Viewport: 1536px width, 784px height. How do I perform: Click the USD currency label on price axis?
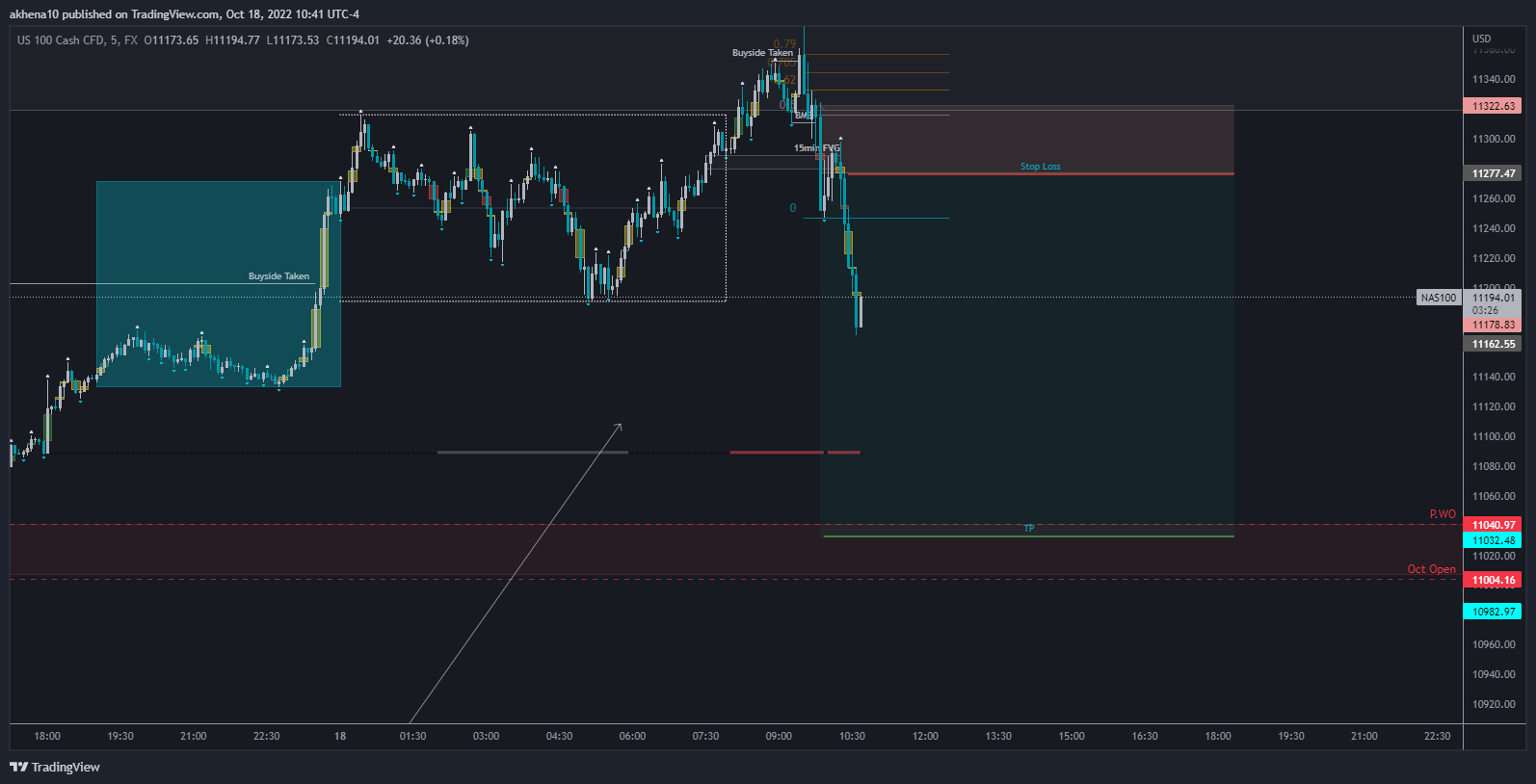pos(1481,39)
